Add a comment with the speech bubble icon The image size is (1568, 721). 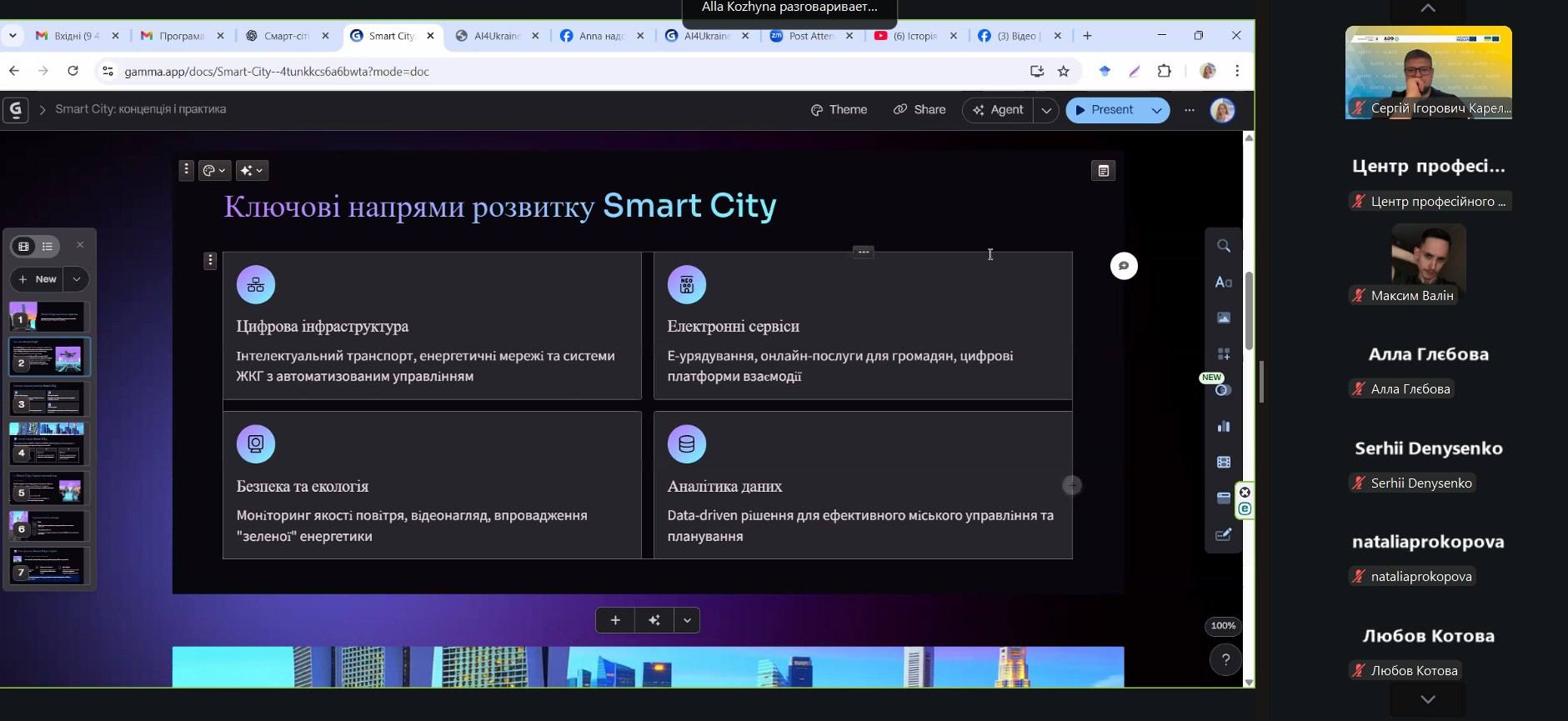point(1124,266)
